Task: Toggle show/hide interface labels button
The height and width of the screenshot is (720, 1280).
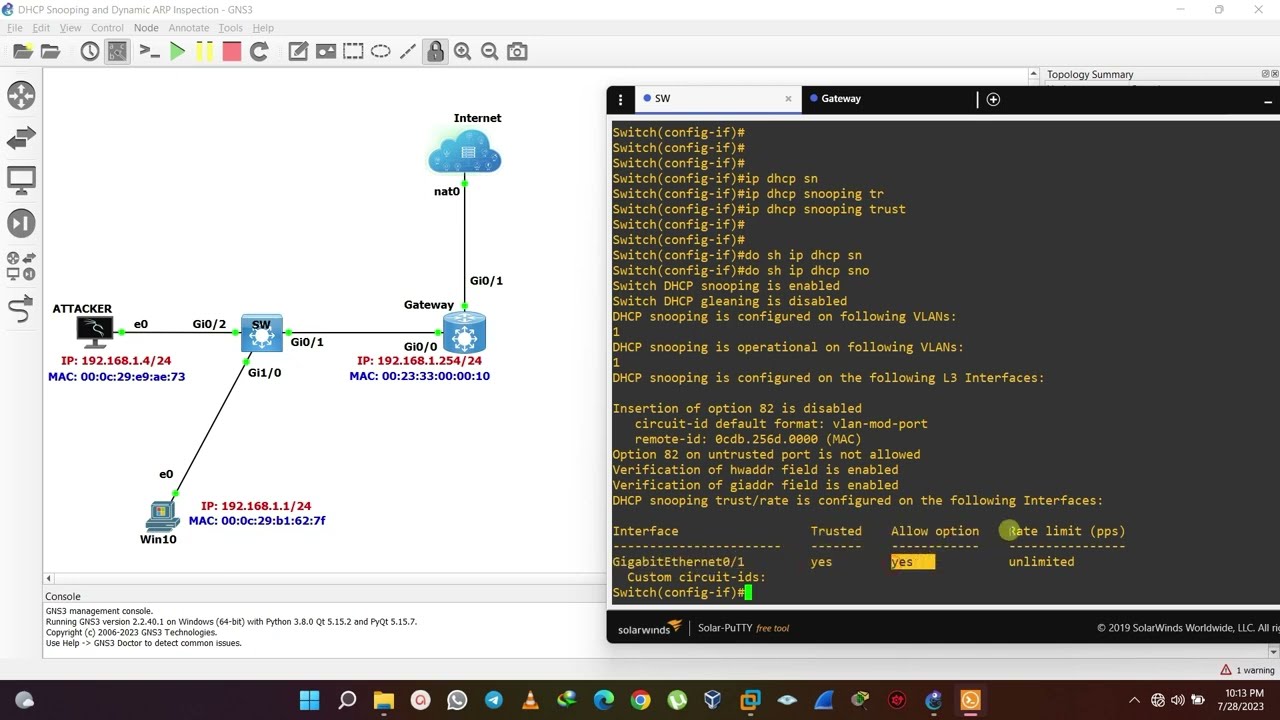Action: pos(117,51)
